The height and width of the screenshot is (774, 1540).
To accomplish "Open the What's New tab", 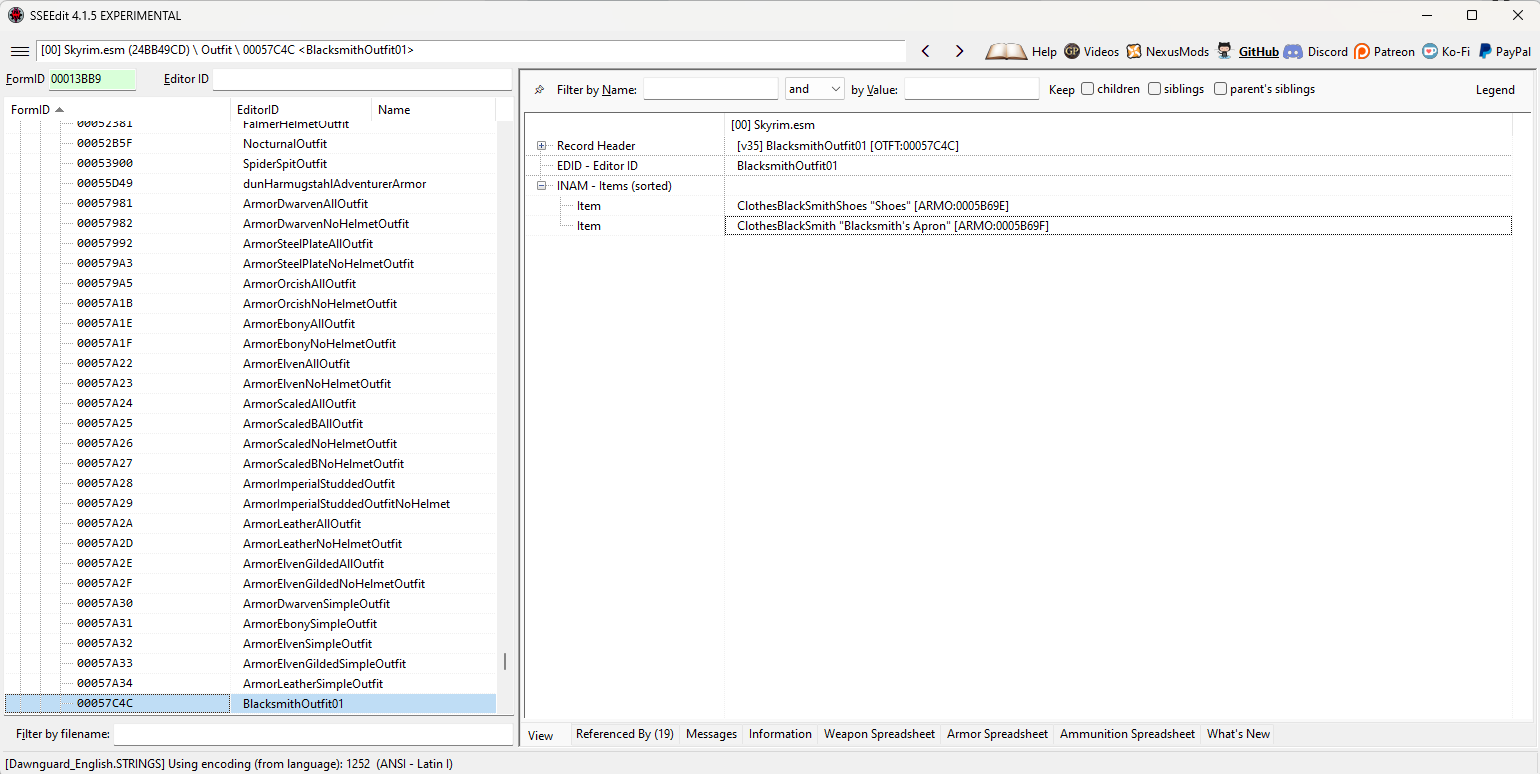I will pyautogui.click(x=1238, y=734).
